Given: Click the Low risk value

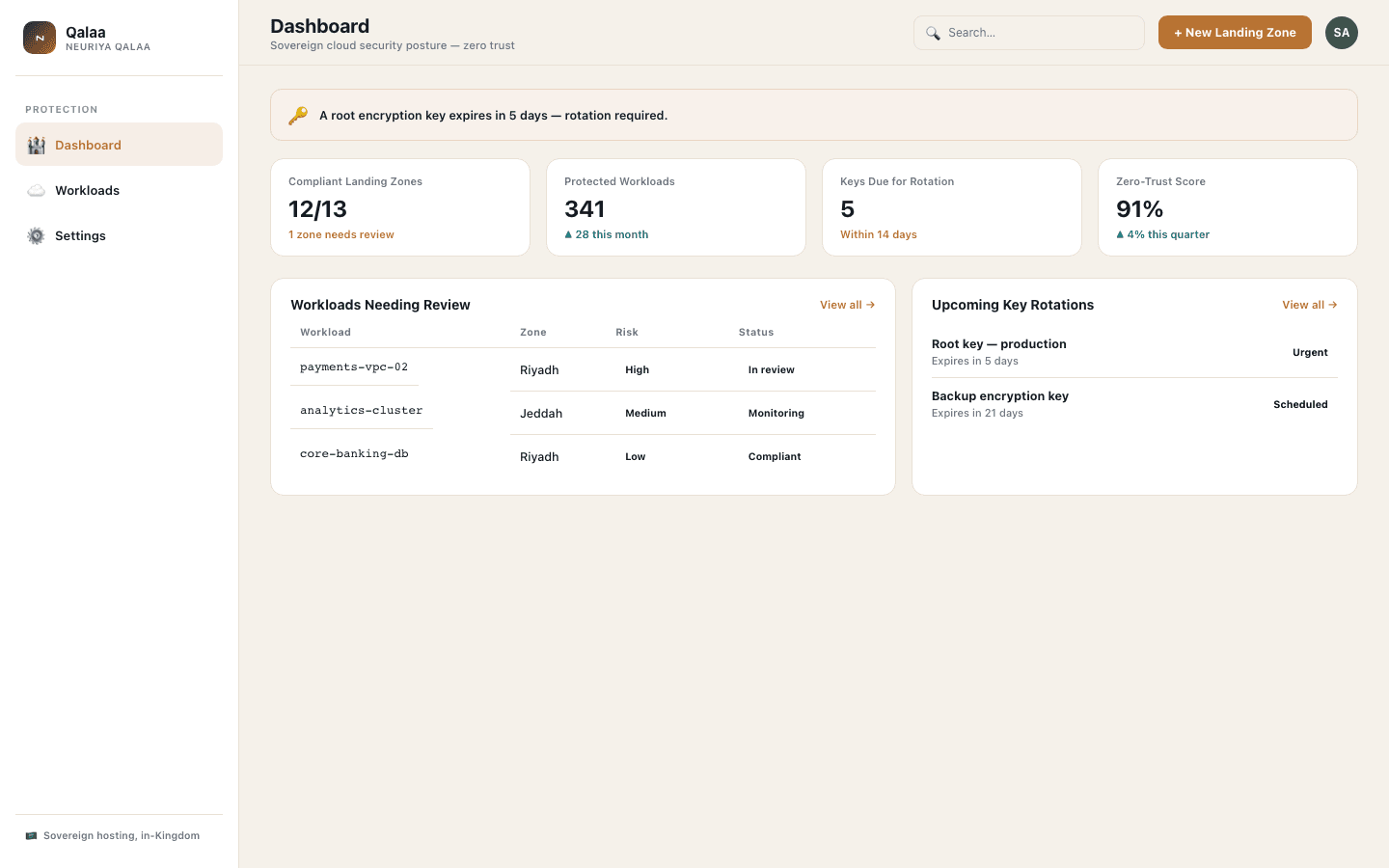Looking at the screenshot, I should (x=636, y=457).
